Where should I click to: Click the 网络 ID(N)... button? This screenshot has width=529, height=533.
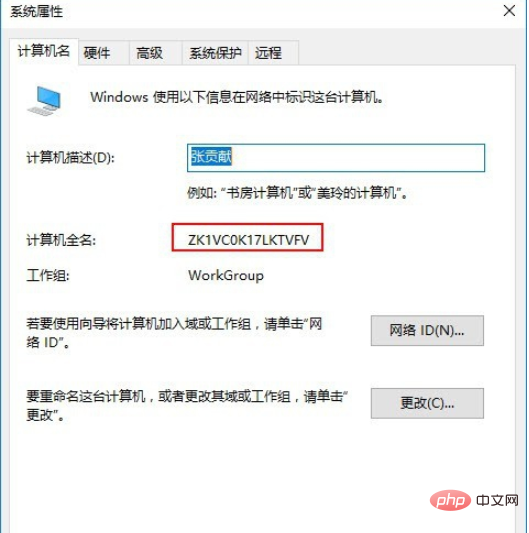427,330
